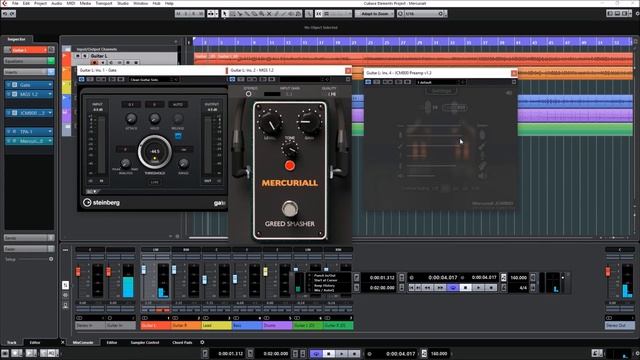The width and height of the screenshot is (640, 360).
Task: Open the 1/16 quantize preset dropdown
Action: click(x=424, y=14)
